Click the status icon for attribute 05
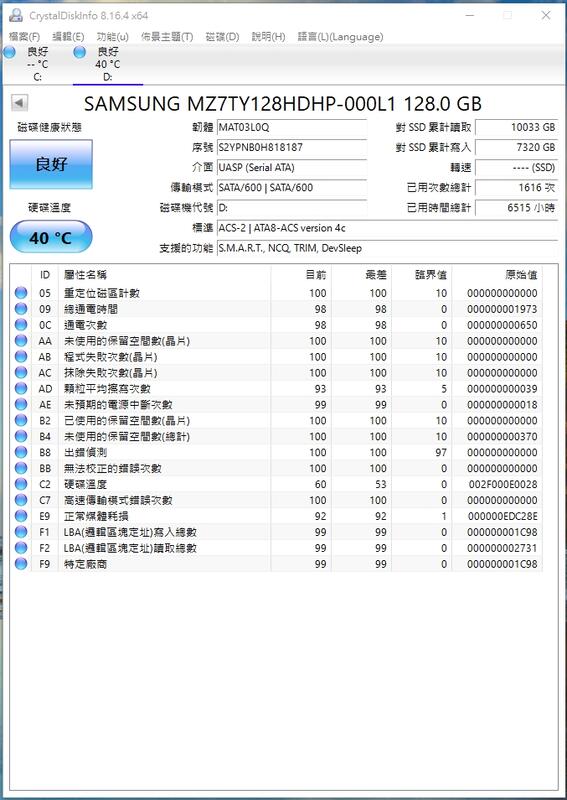Screen dimensions: 567x800 pyautogui.click(x=21, y=293)
